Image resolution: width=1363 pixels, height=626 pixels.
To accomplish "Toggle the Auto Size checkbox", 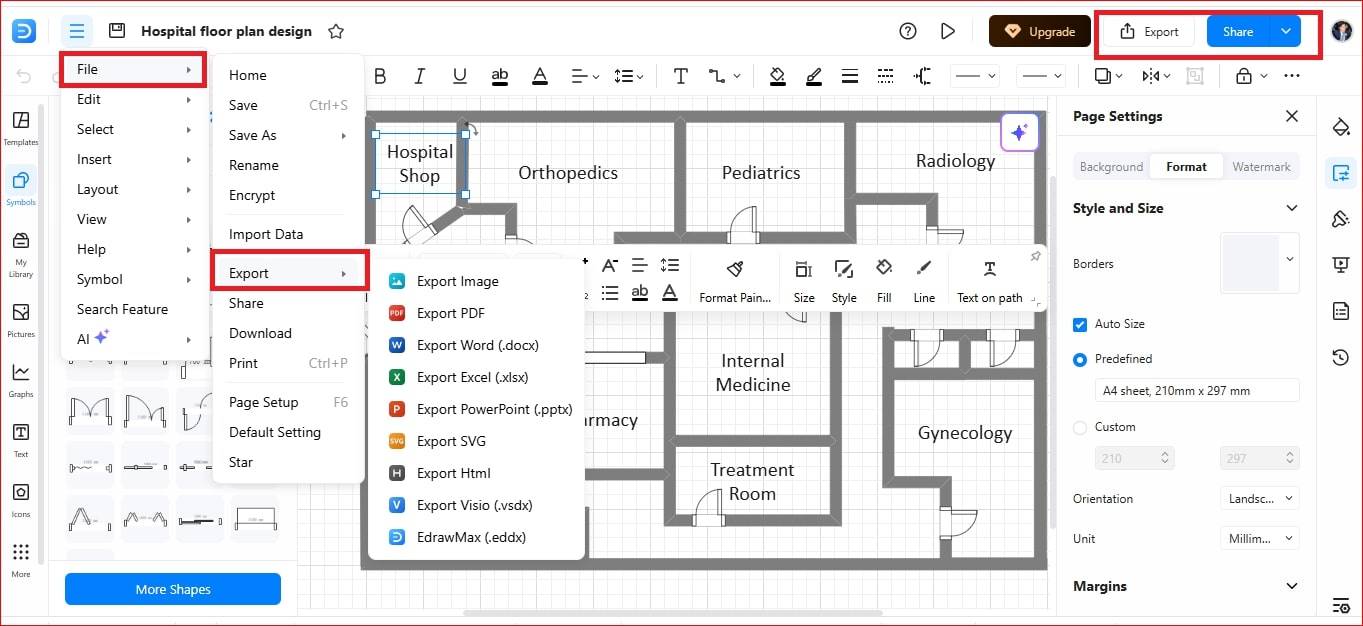I will pyautogui.click(x=1080, y=324).
